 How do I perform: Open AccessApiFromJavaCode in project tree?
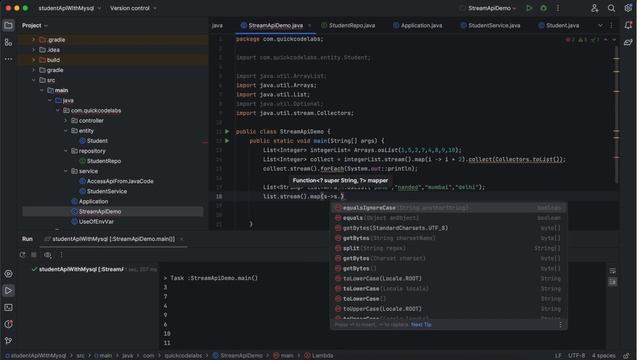point(120,181)
